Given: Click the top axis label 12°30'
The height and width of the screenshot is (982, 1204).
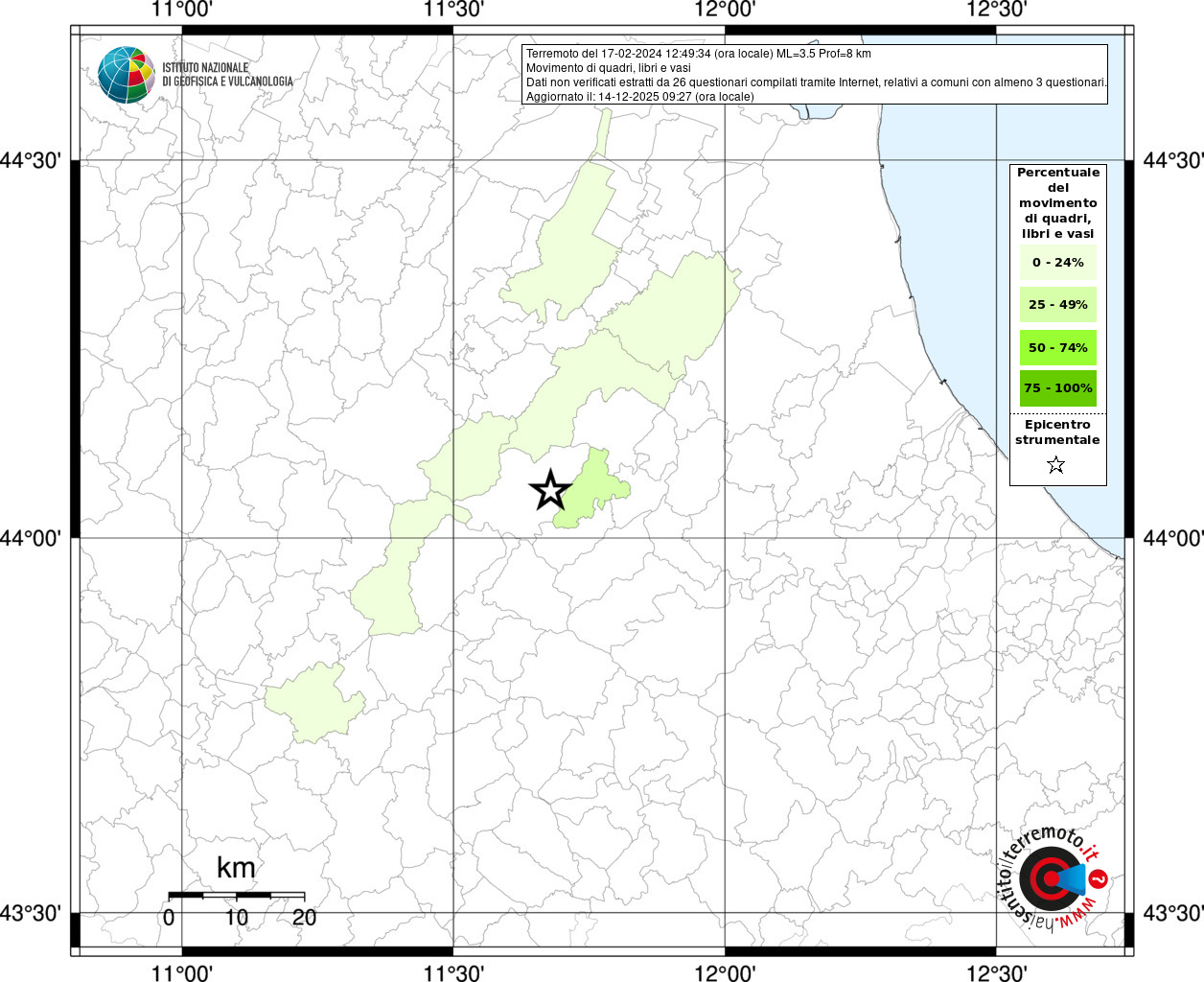Looking at the screenshot, I should (996, 10).
